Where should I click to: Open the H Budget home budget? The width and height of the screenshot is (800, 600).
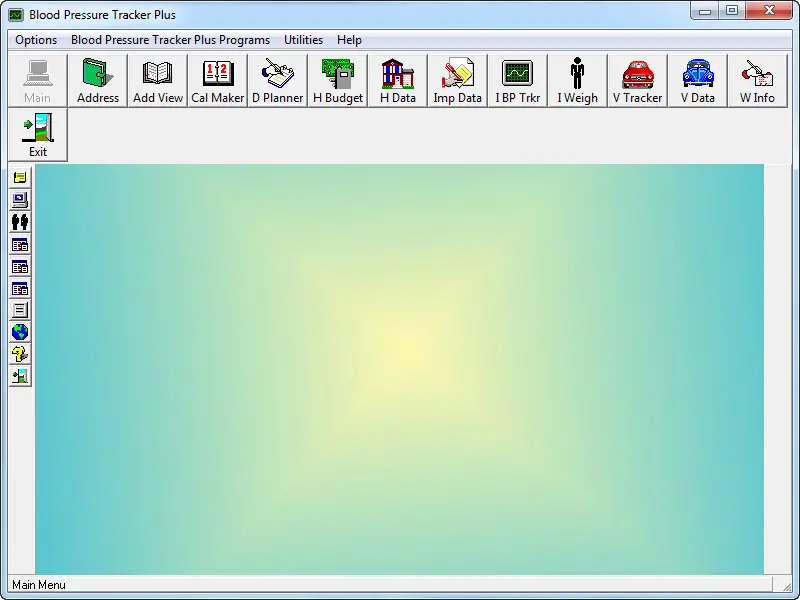coord(338,81)
